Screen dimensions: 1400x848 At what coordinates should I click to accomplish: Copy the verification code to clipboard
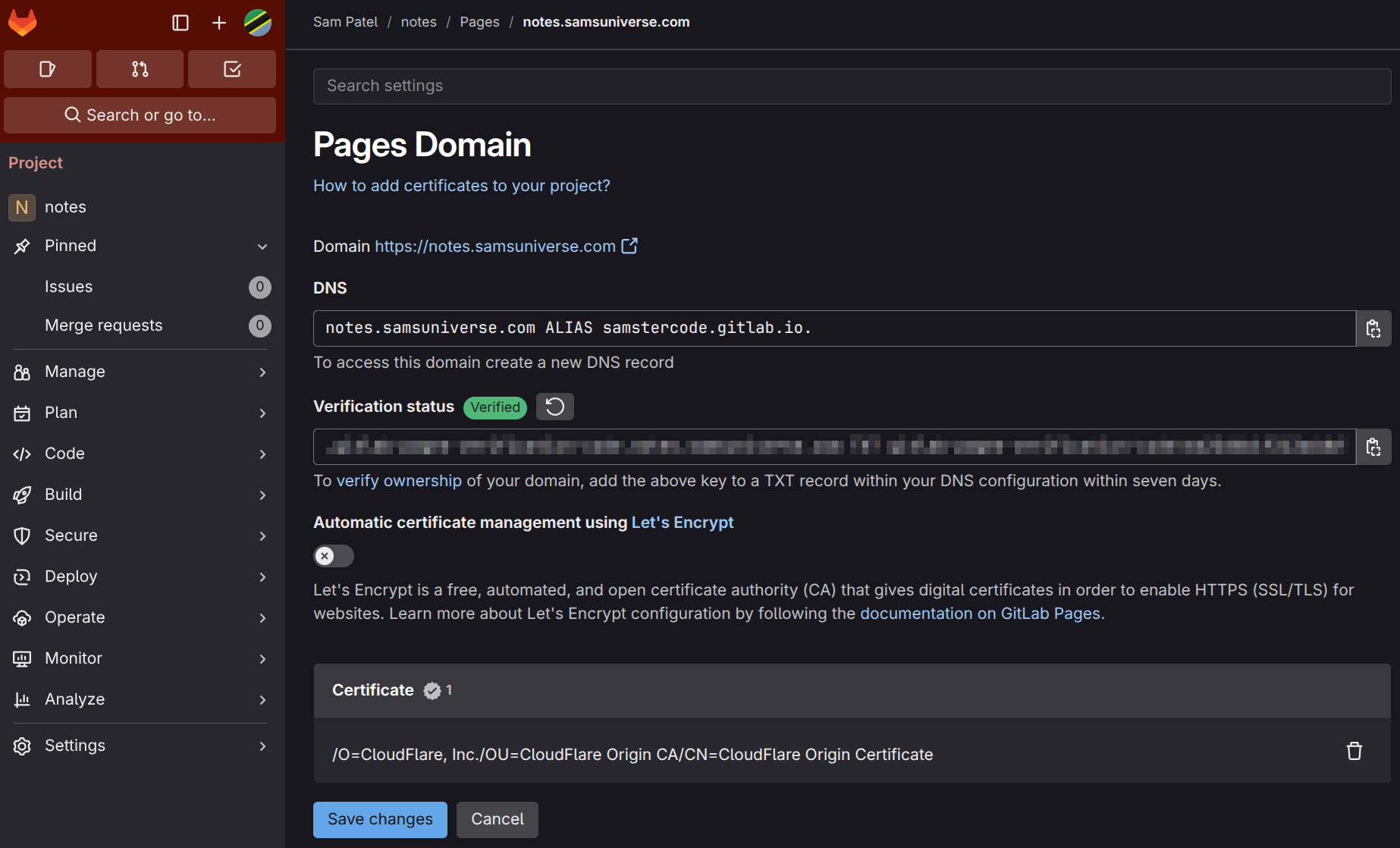click(x=1373, y=447)
